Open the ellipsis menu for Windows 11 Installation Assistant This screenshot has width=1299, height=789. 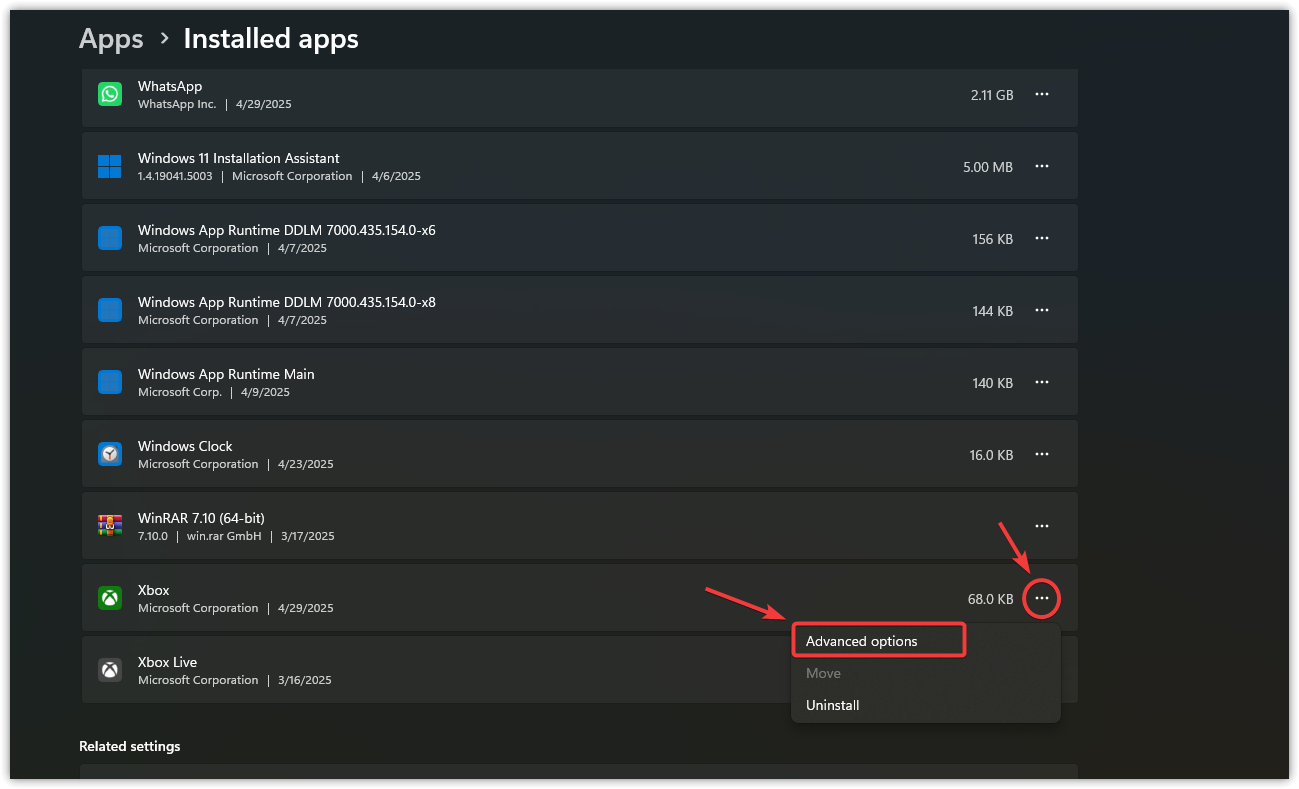(1041, 166)
